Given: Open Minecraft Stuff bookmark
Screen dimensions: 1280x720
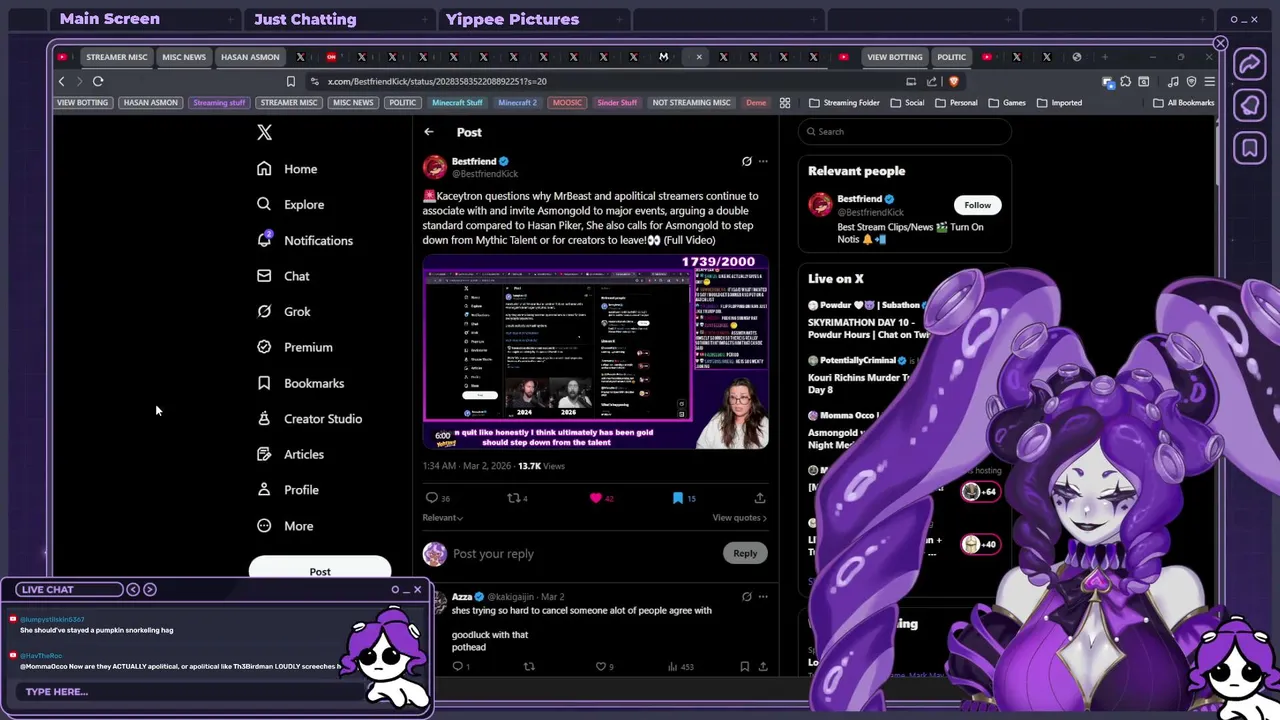Looking at the screenshot, I should [457, 102].
